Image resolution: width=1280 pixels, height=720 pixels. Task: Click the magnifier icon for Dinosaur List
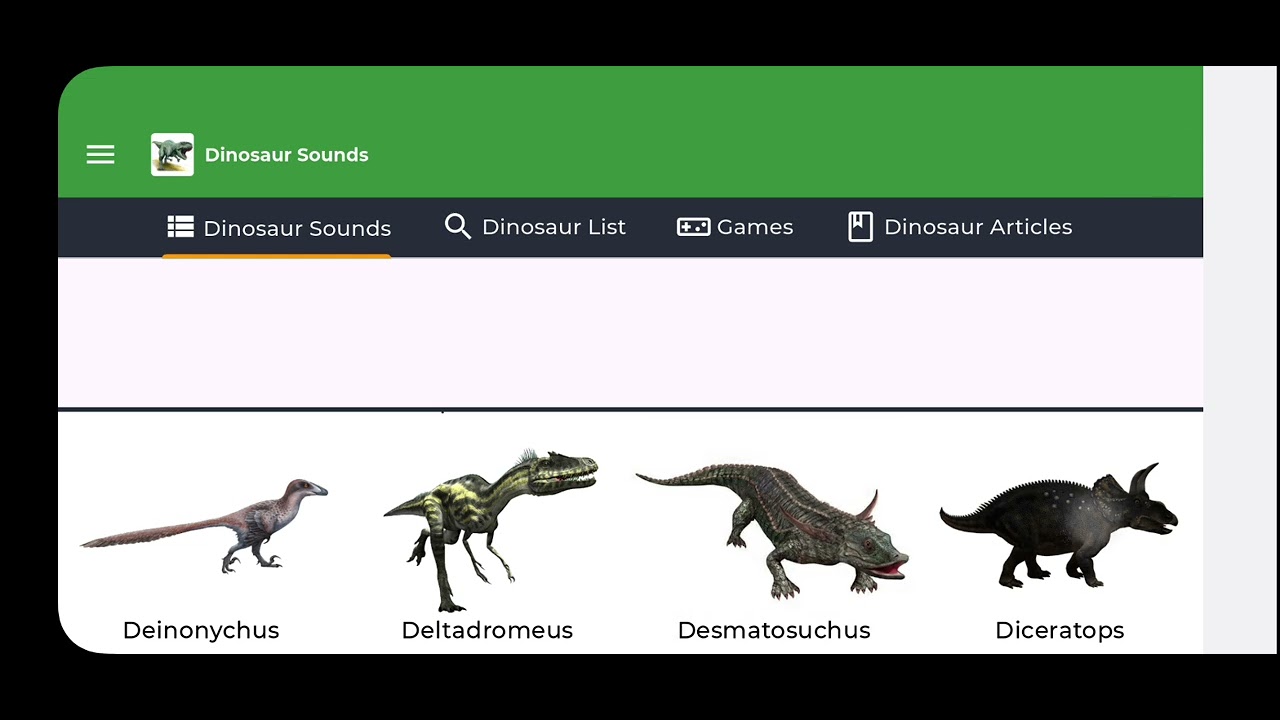point(458,227)
